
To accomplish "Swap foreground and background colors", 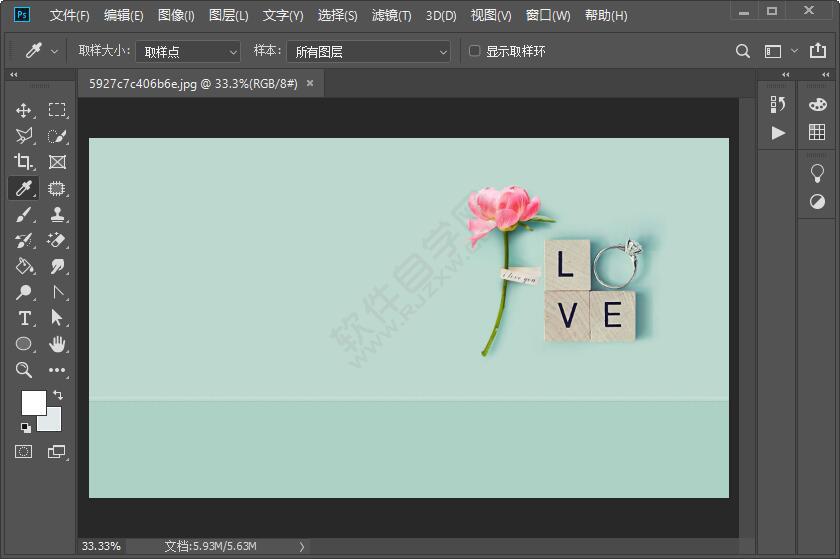I will point(57,395).
